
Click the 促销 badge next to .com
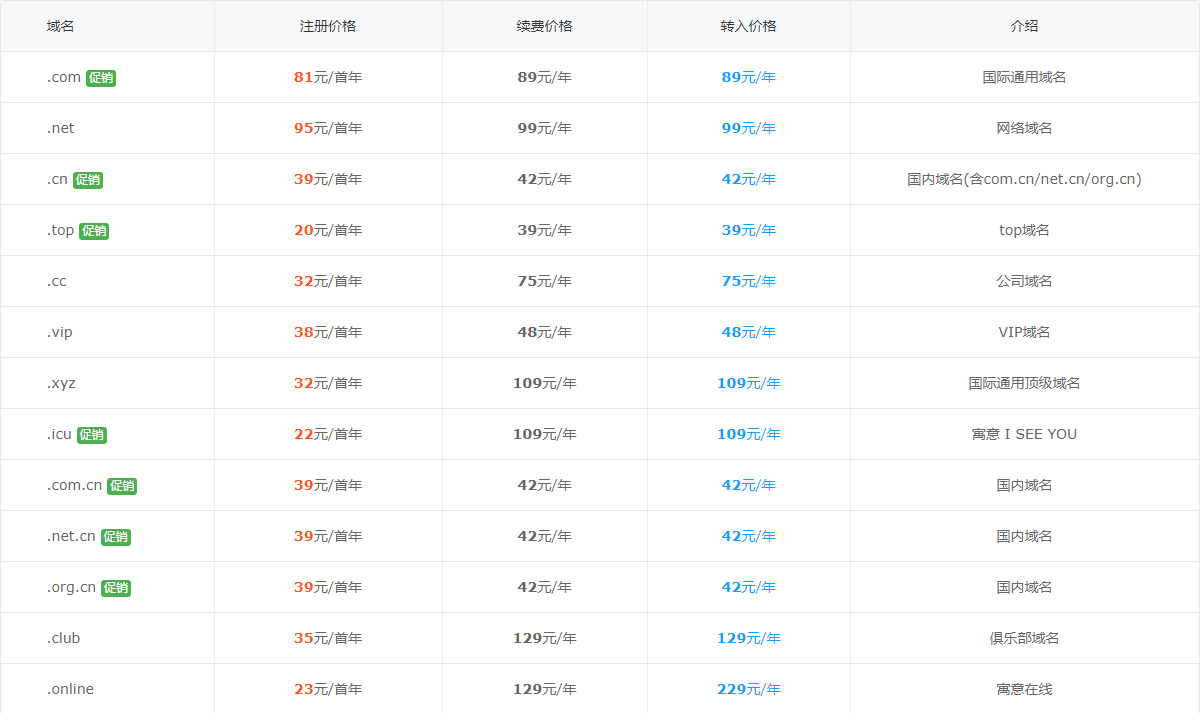click(x=101, y=78)
